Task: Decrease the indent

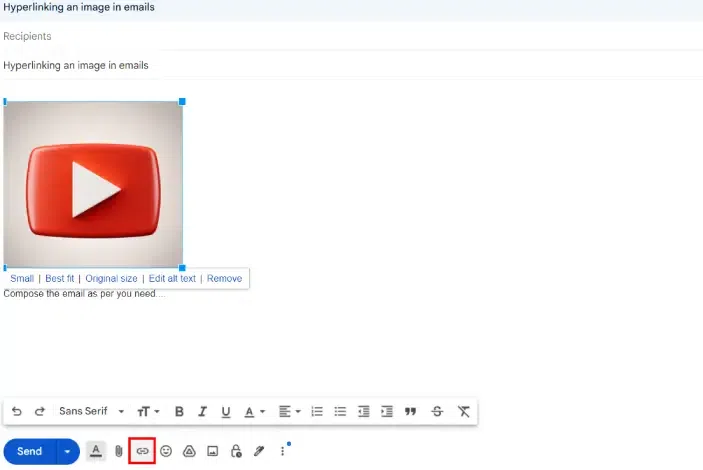Action: point(364,411)
